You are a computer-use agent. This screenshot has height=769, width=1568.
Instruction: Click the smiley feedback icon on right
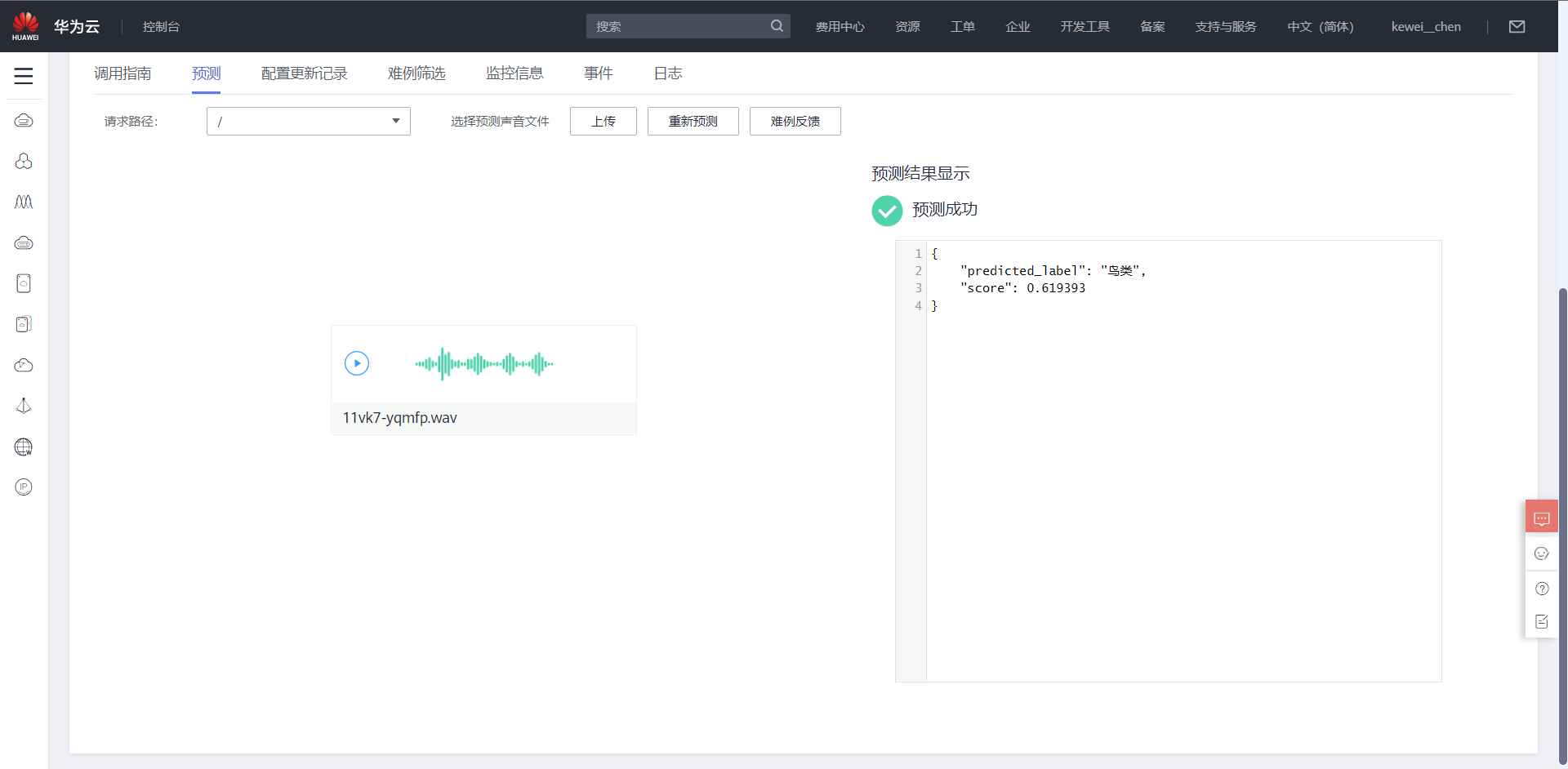pos(1542,553)
